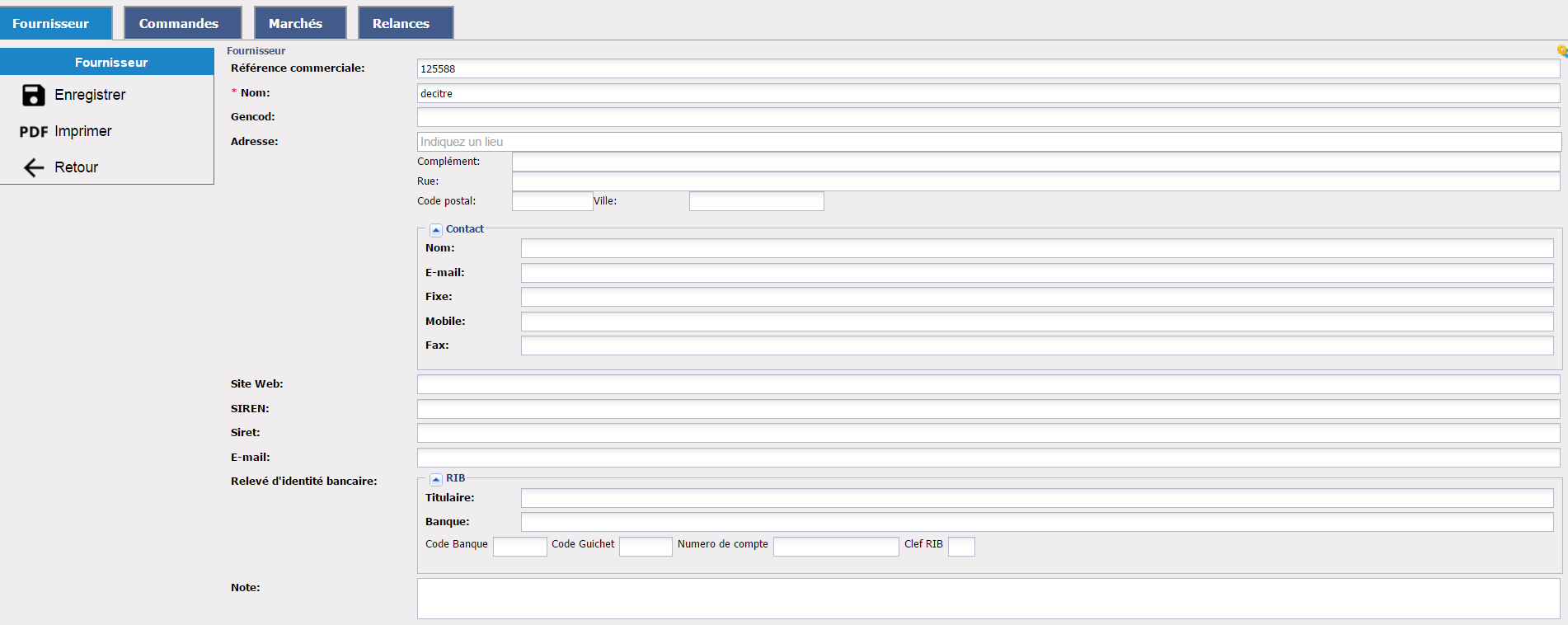This screenshot has width=1568, height=625.
Task: Click the Retour label to go back
Action: click(x=76, y=167)
